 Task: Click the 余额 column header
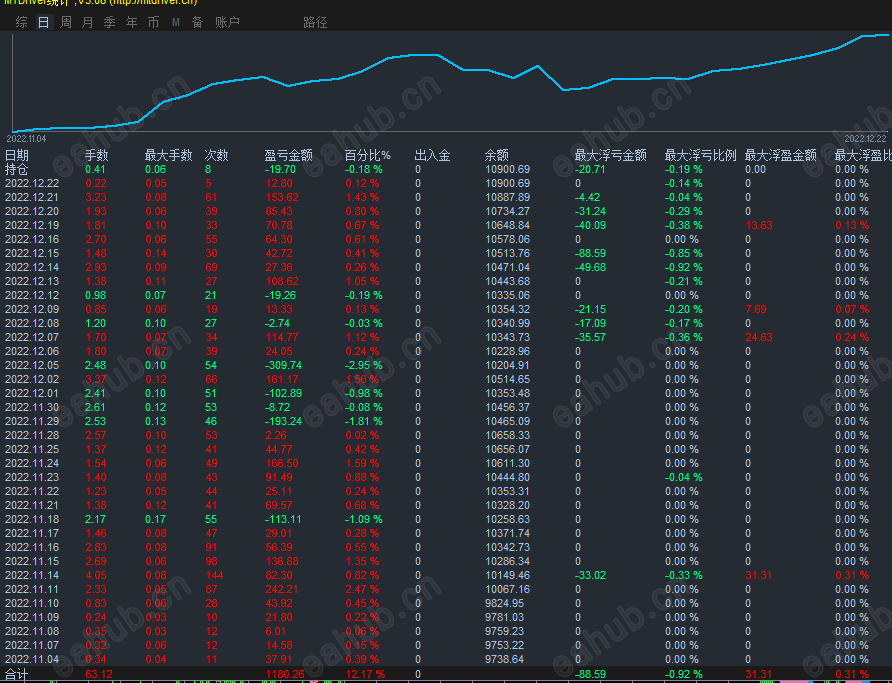tap(497, 155)
